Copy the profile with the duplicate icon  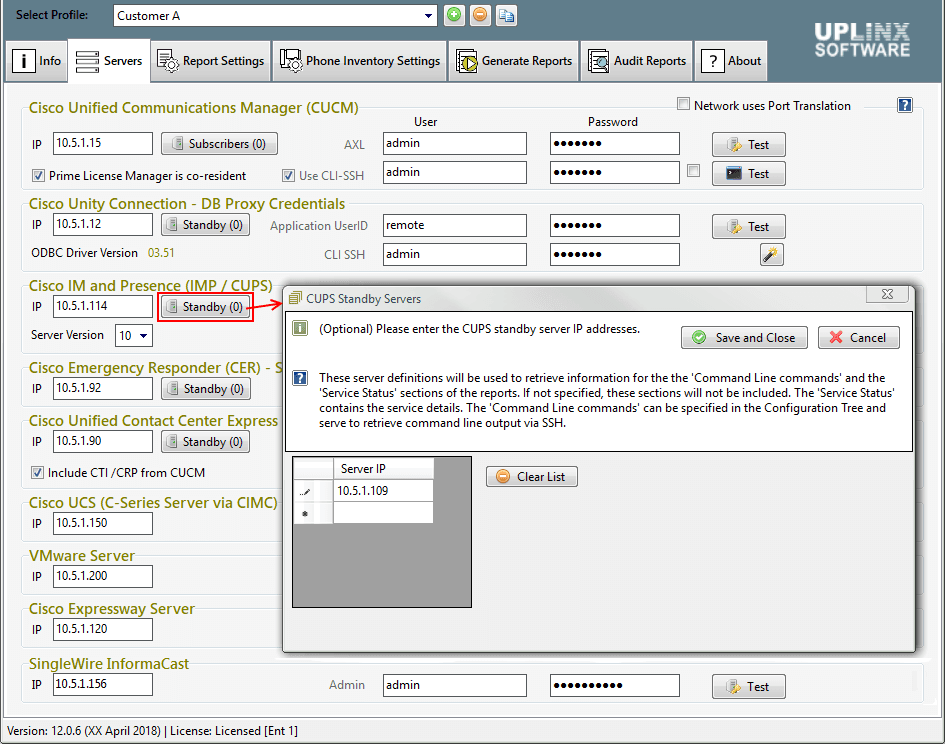pyautogui.click(x=506, y=15)
